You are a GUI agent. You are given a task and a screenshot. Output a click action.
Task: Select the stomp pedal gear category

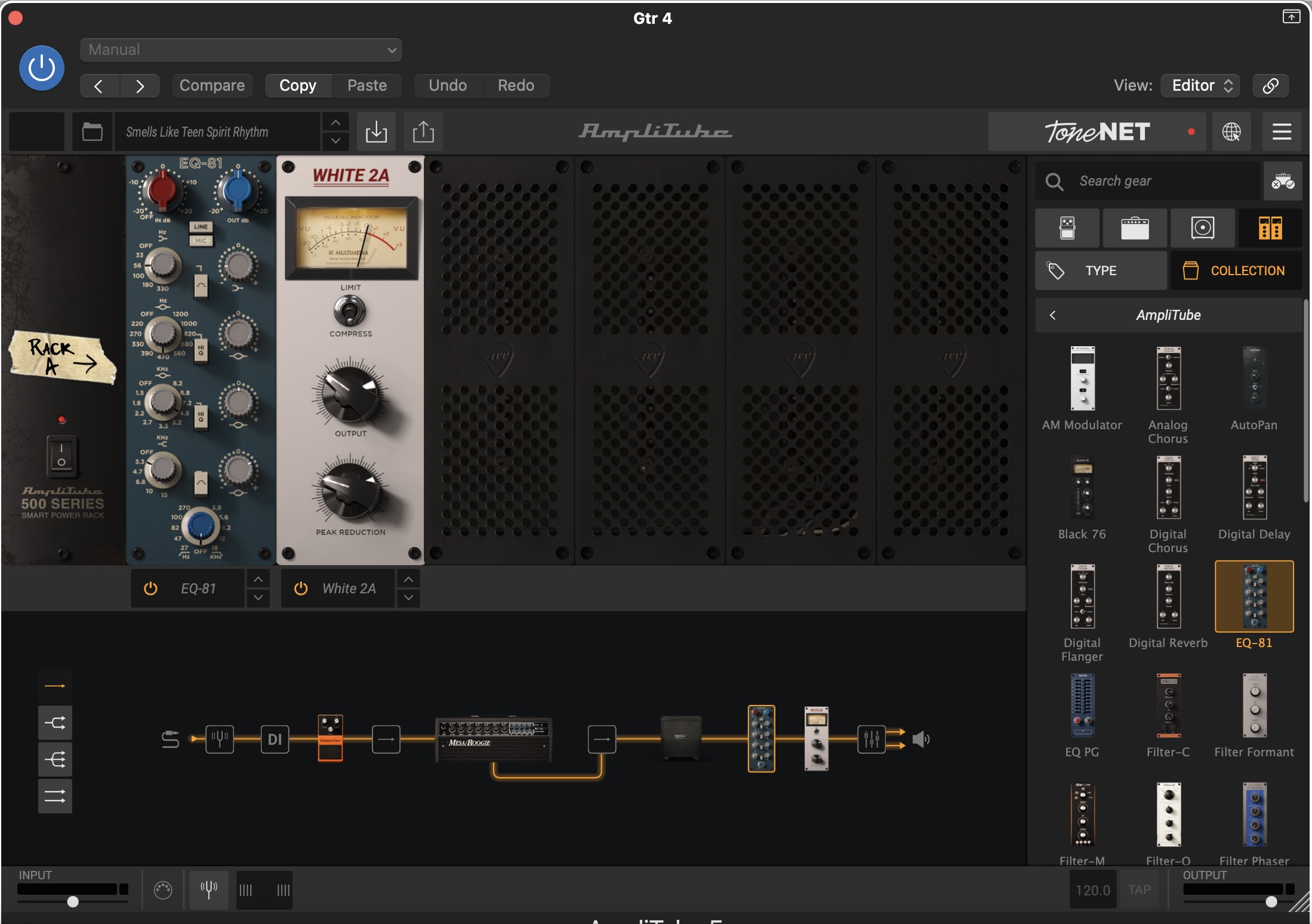click(x=1067, y=228)
